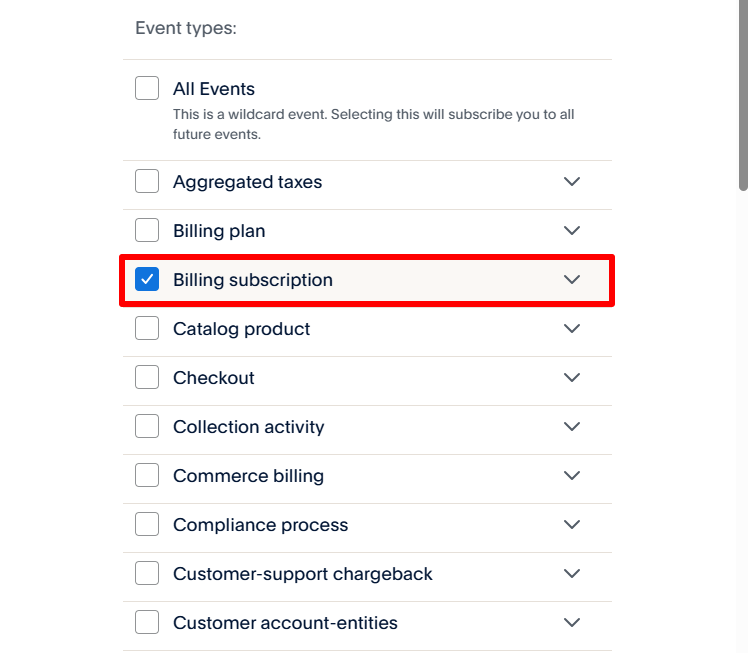
Task: Expand the Compliance process chevron
Action: (572, 524)
